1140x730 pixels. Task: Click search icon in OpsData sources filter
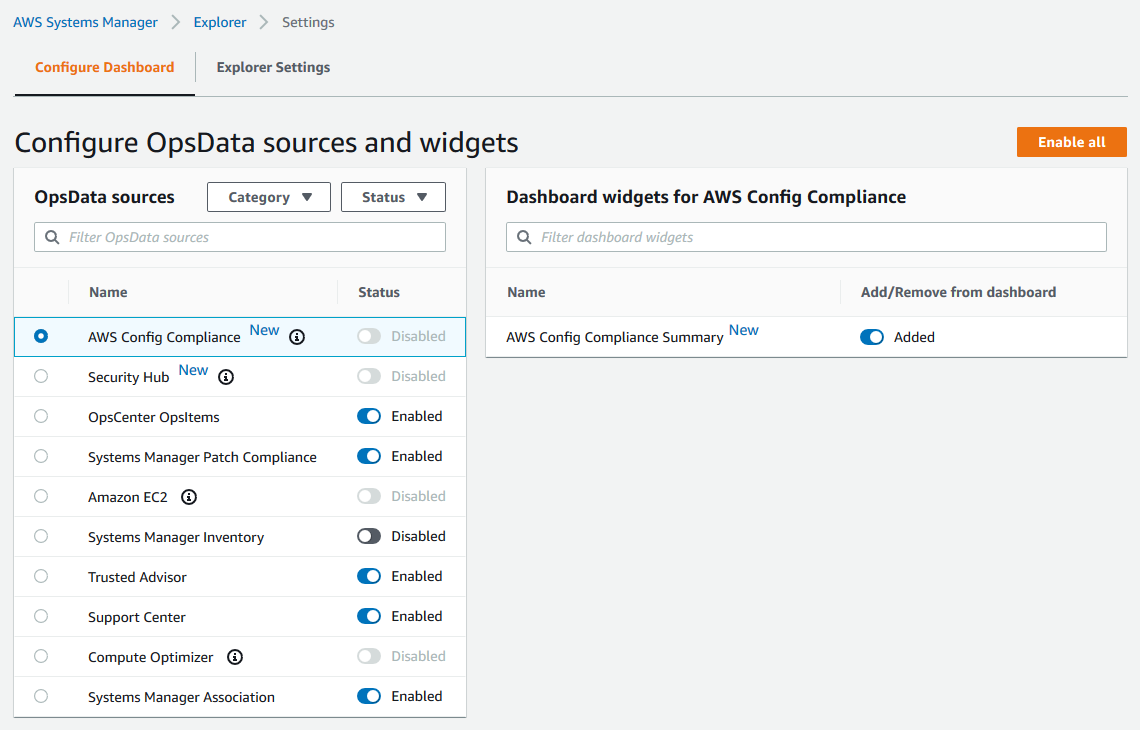[52, 237]
